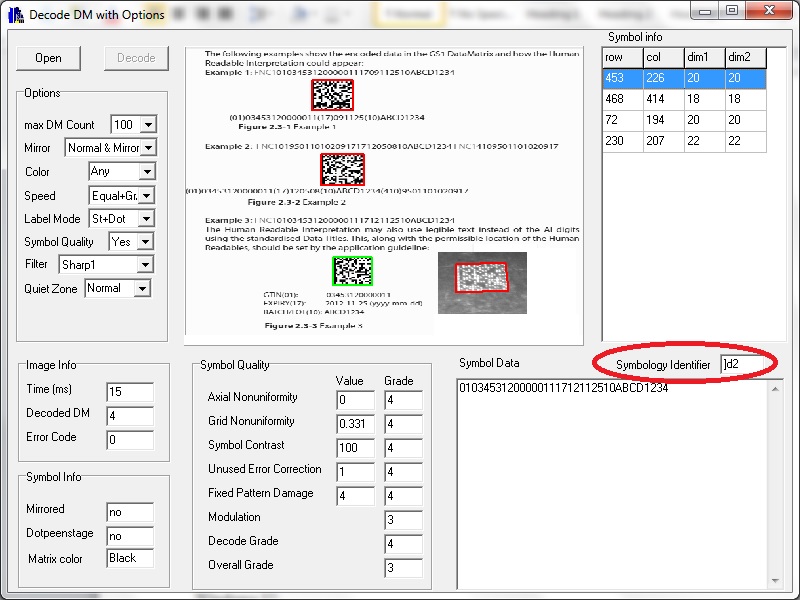Click the Error Code value field
Viewport: 800px width, 600px height.
pyautogui.click(x=130, y=440)
